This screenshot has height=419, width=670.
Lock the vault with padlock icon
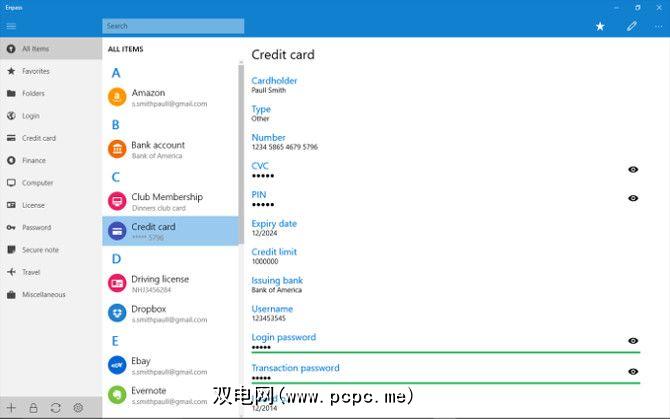tap(33, 408)
